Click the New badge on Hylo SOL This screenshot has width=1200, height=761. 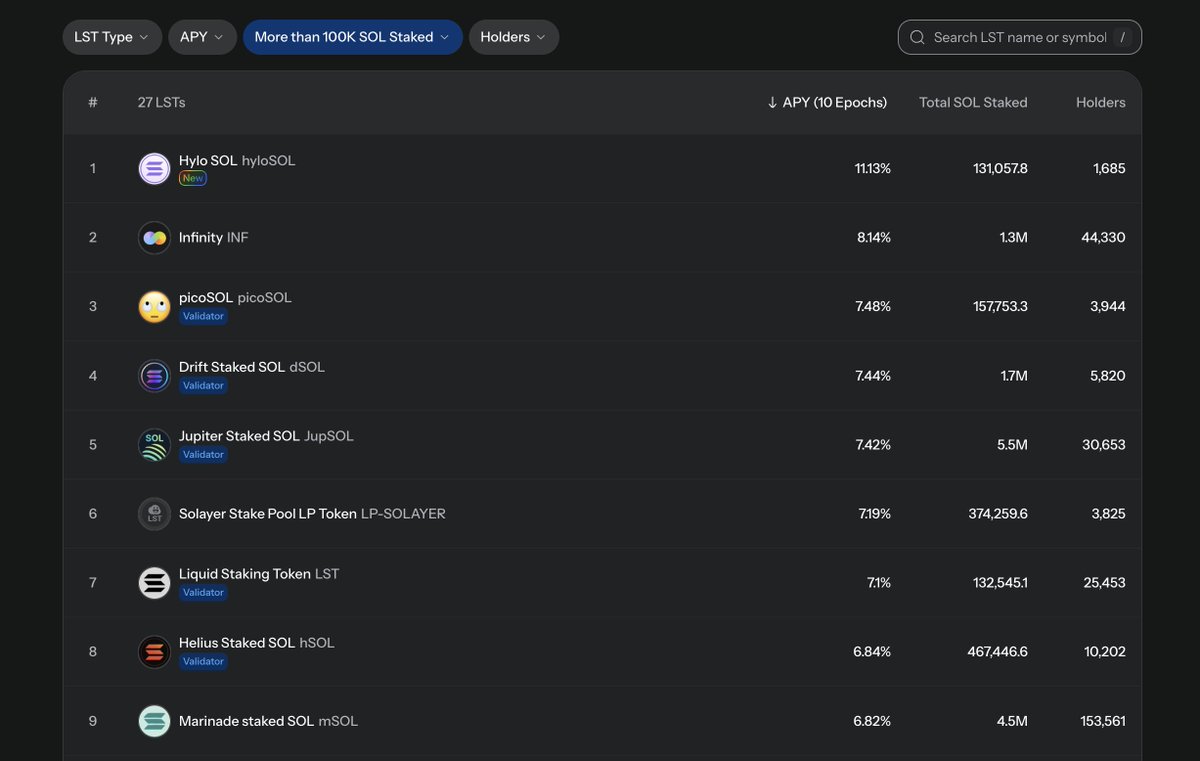pyautogui.click(x=192, y=177)
